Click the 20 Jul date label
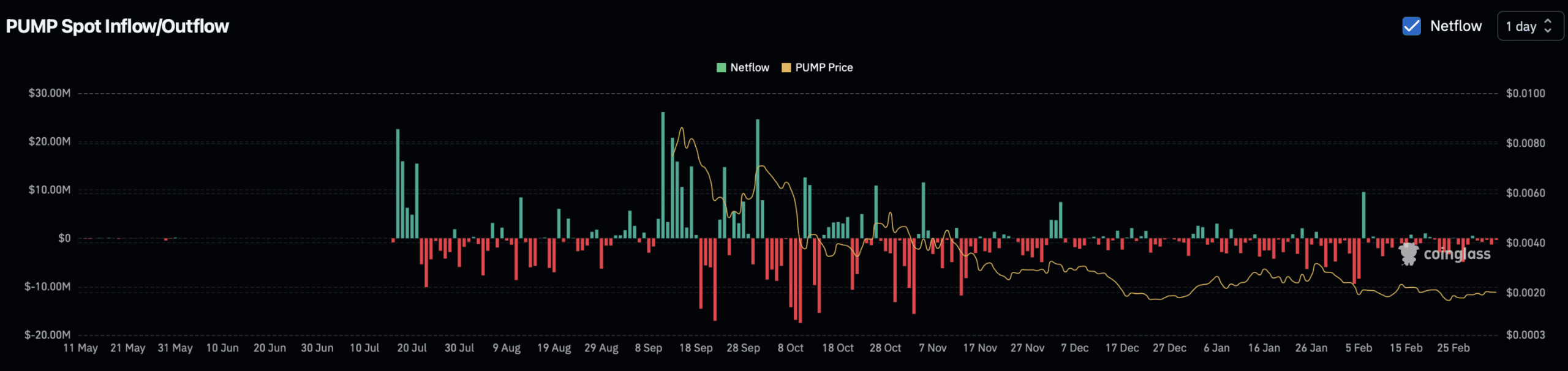 click(412, 348)
